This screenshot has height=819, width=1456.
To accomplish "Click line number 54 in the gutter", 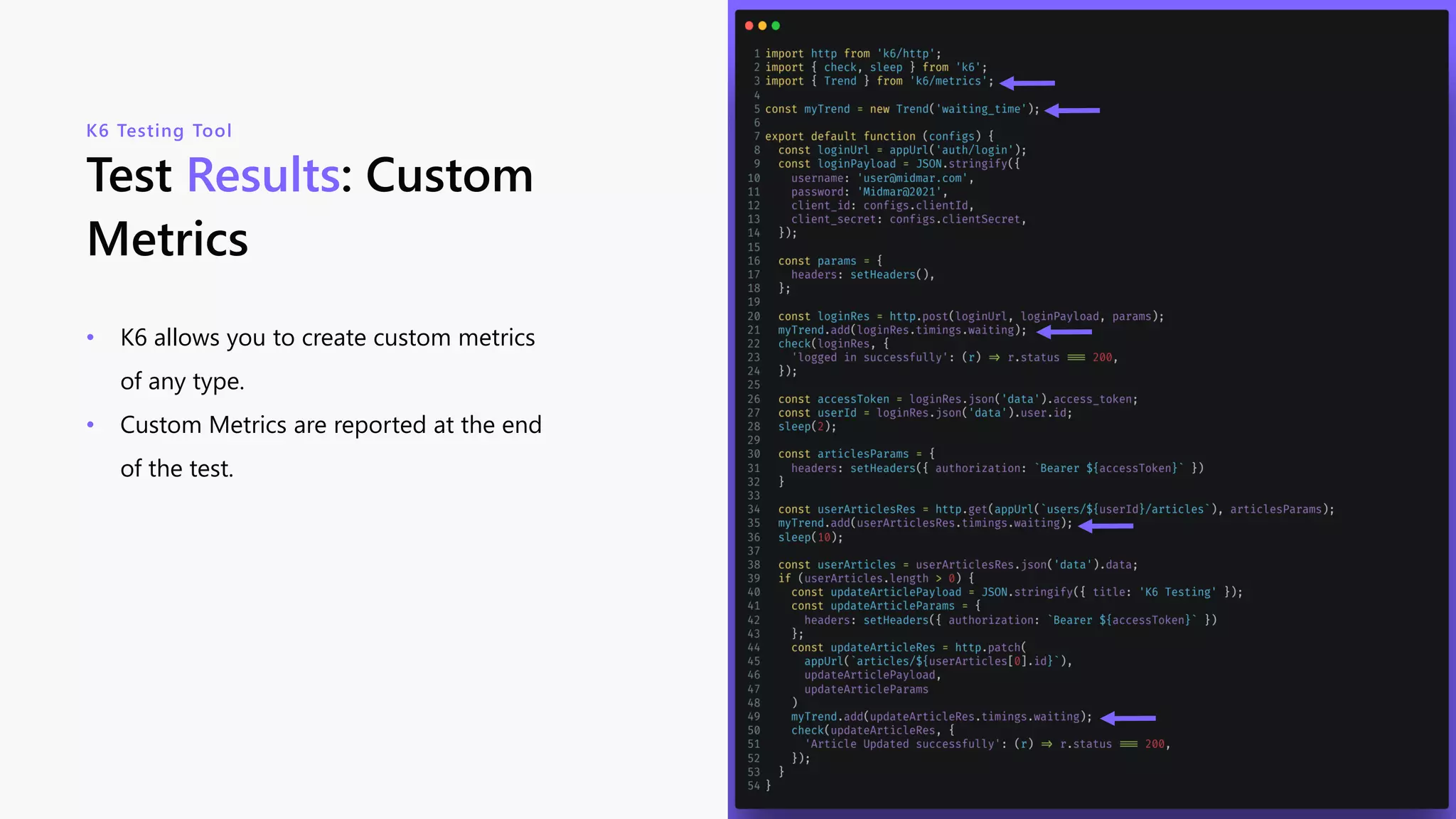I will (754, 786).
